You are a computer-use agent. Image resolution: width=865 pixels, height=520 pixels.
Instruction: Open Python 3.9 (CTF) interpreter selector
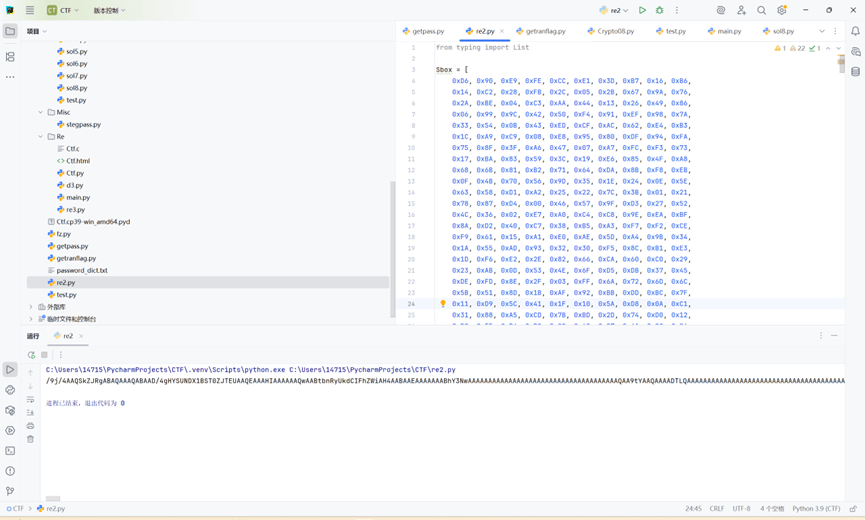(x=816, y=508)
